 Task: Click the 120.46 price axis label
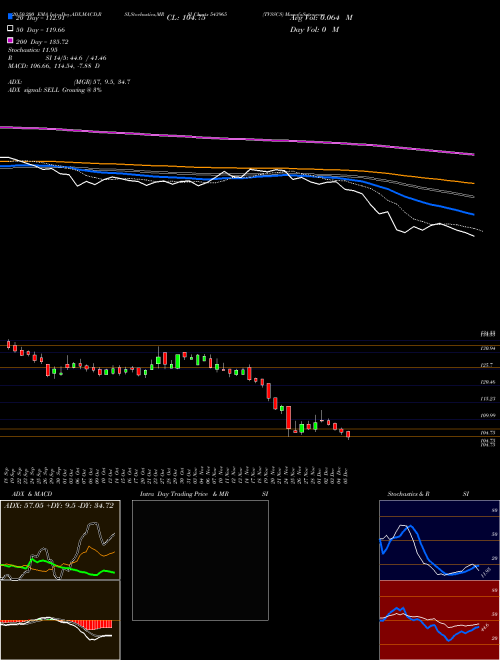(x=488, y=382)
